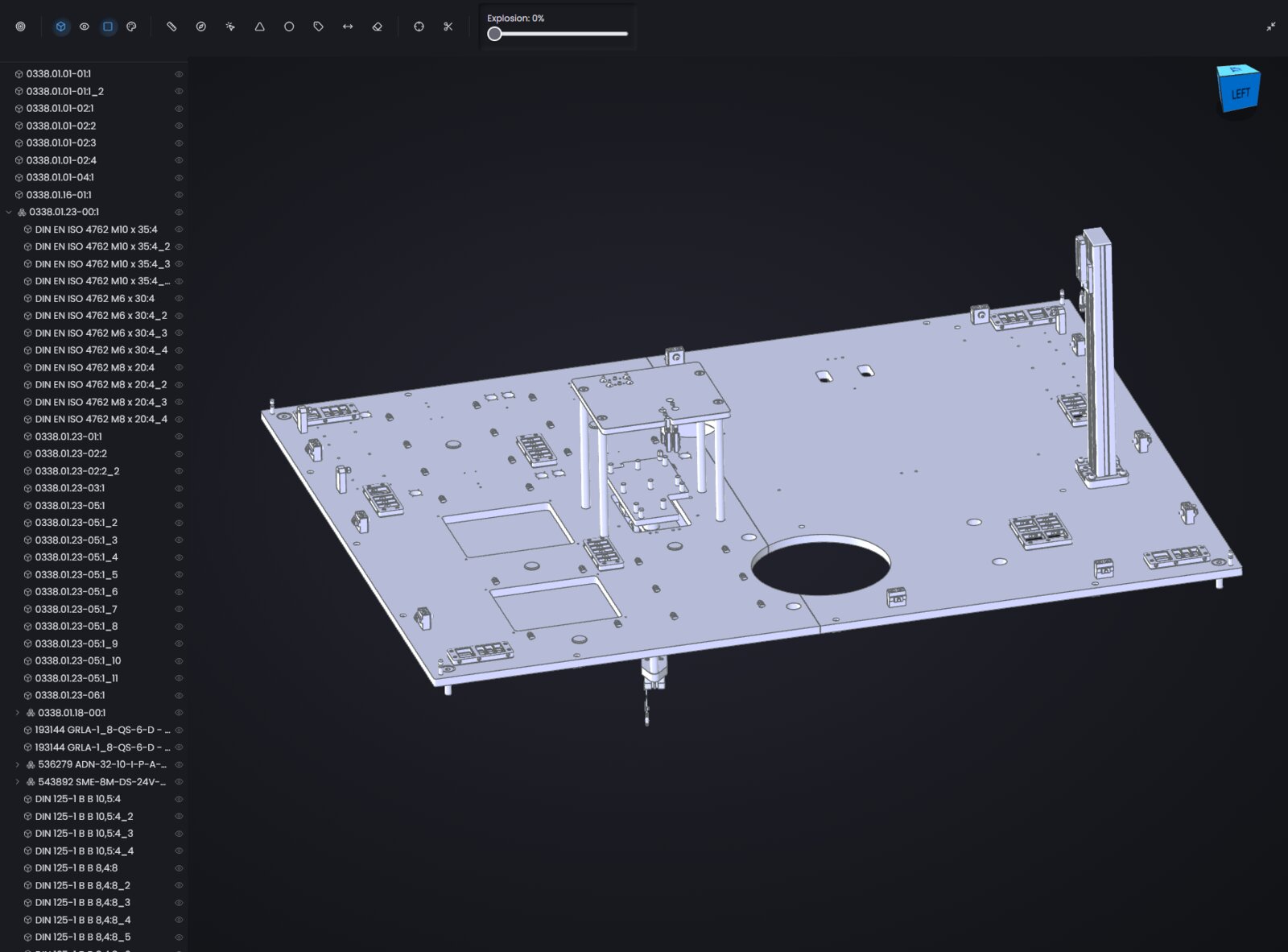This screenshot has height=952, width=1288.
Task: Click assembly icon of 536279 ADN-32-10-I-P-A
Action: coord(31,764)
